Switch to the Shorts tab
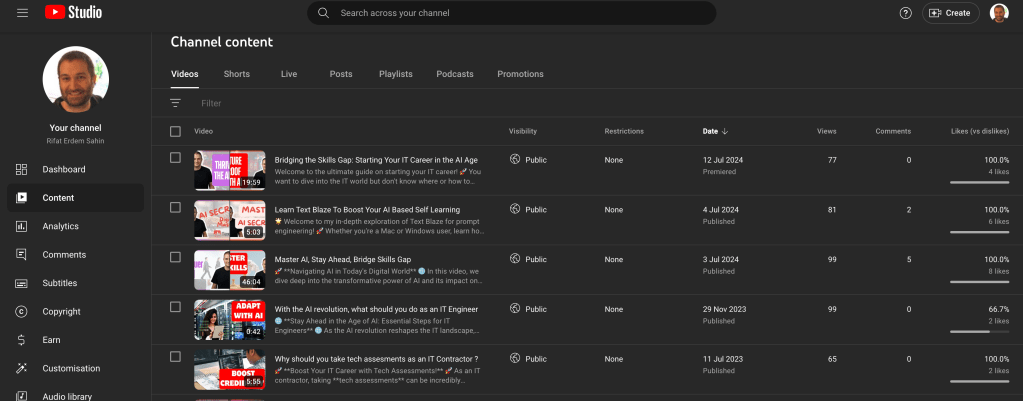The image size is (1023, 401). pos(236,74)
